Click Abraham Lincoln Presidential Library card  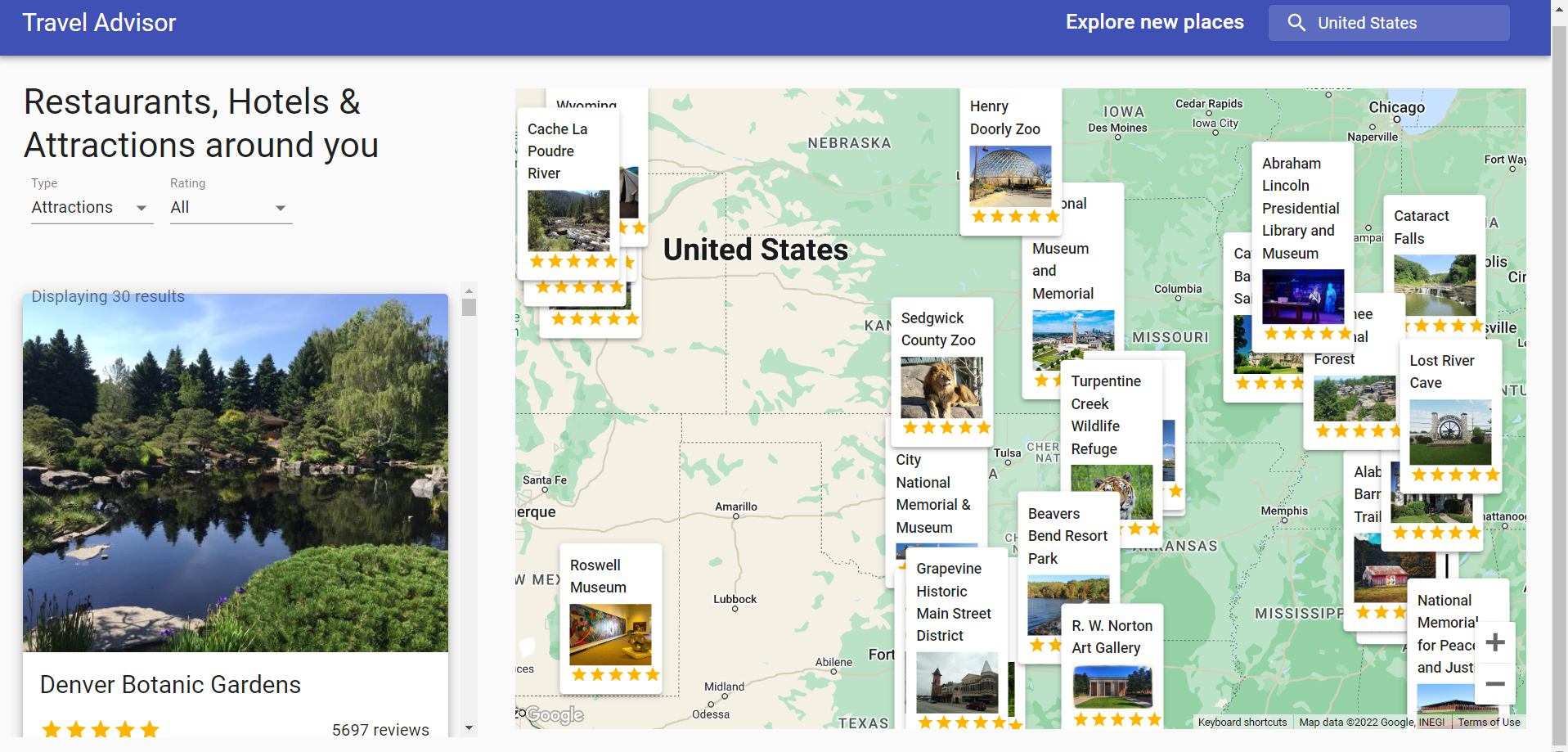1302,247
